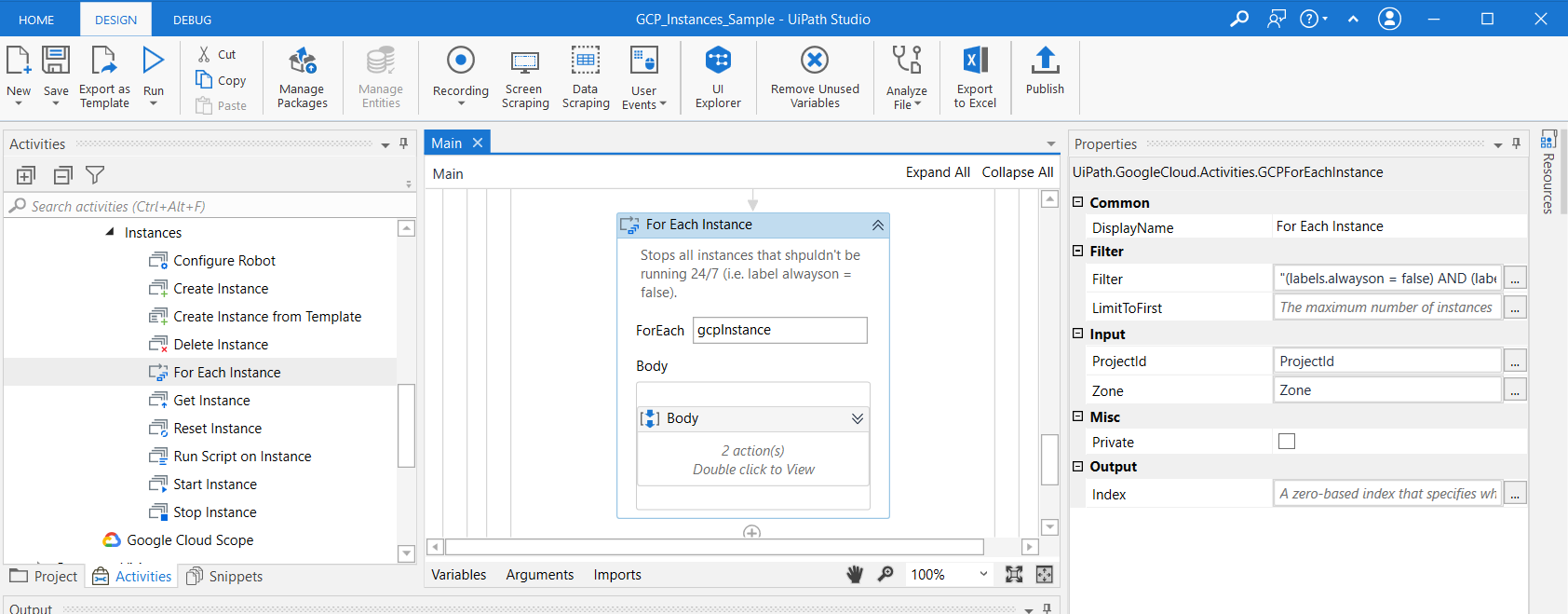Open the Variables panel tab

click(x=458, y=575)
